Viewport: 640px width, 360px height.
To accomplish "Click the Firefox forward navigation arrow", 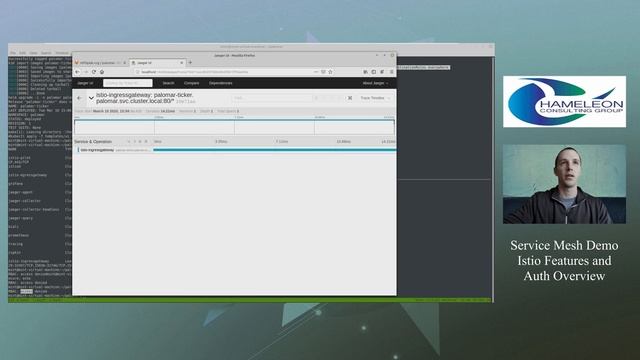I will click(86, 72).
